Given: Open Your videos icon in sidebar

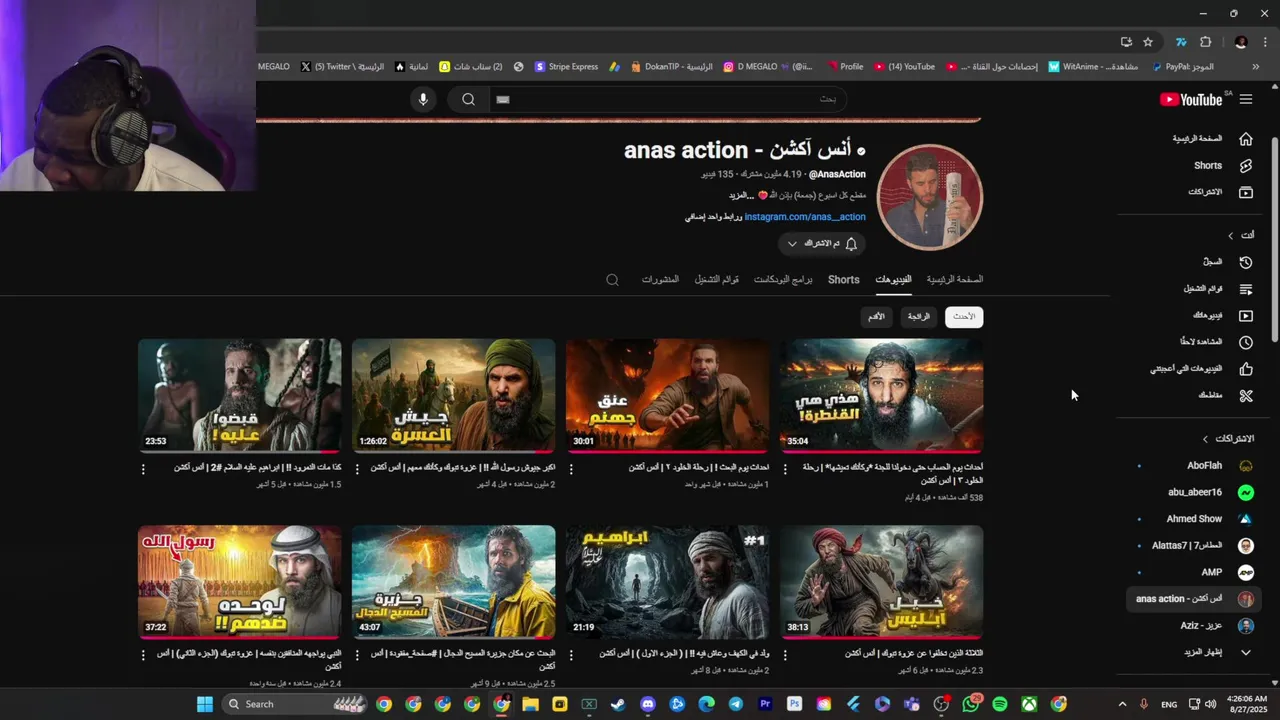Looking at the screenshot, I should point(1246,315).
